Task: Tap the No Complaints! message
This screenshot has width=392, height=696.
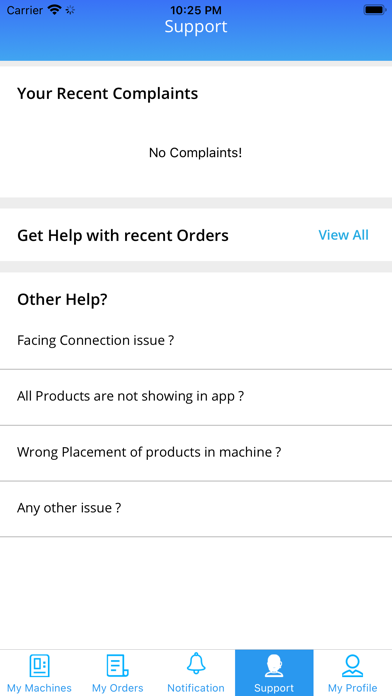Action: tap(195, 153)
